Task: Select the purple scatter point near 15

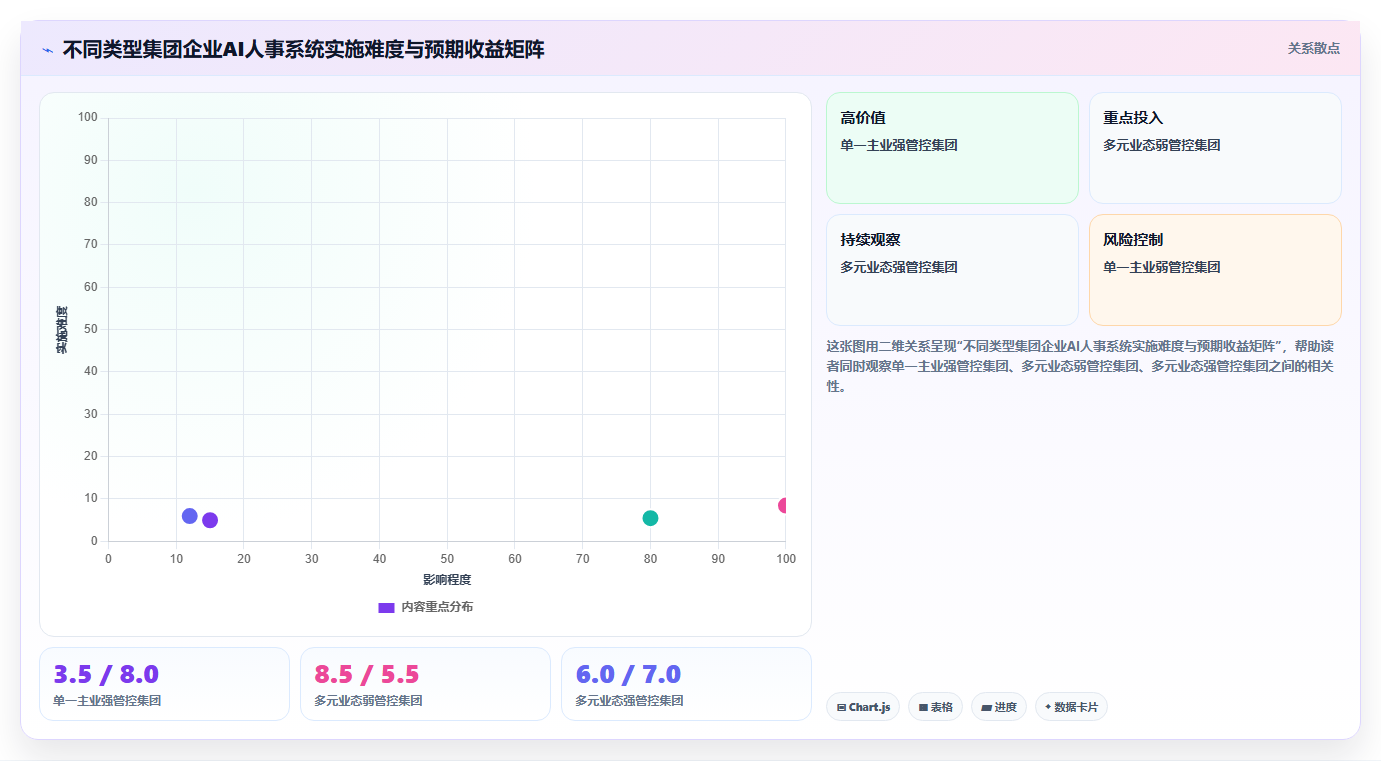Action: point(210,520)
